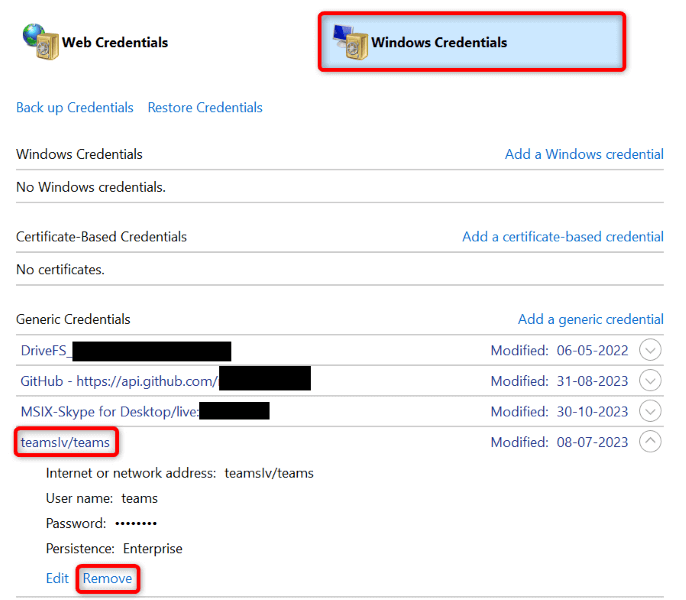Remove the teamslv/teams credential
This screenshot has height=600, width=686.
107,578
